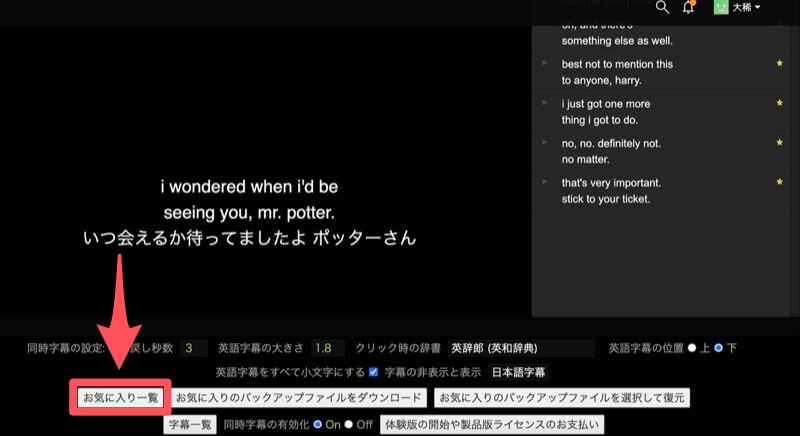Select Off for 同時字幕の有効化
800x436 pixels.
coord(349,424)
